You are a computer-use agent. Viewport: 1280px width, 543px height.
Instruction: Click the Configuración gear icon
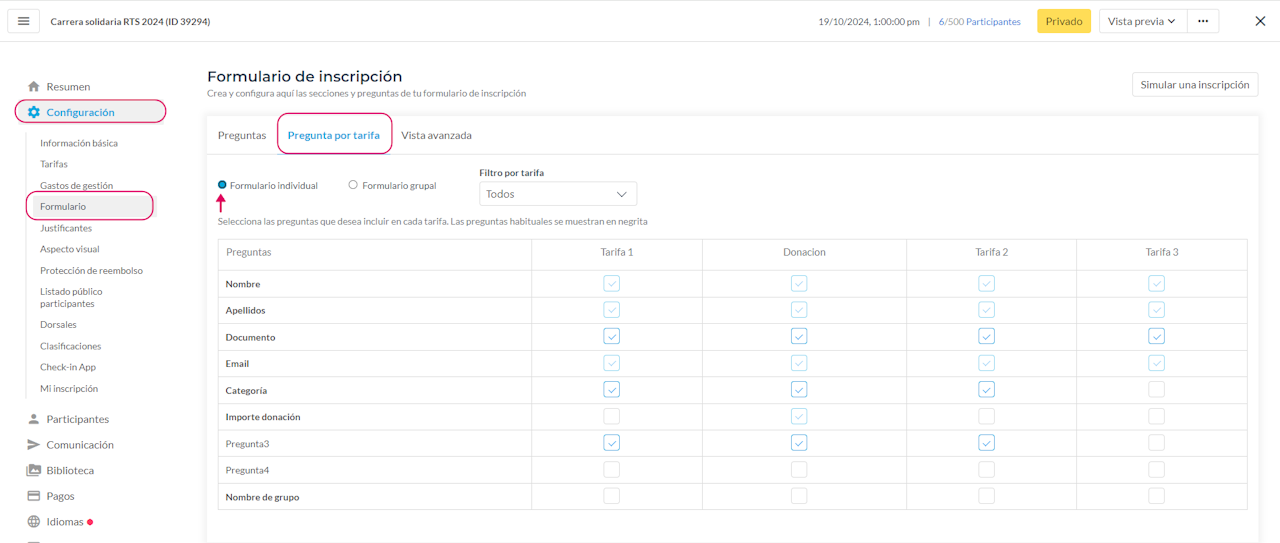[34, 112]
